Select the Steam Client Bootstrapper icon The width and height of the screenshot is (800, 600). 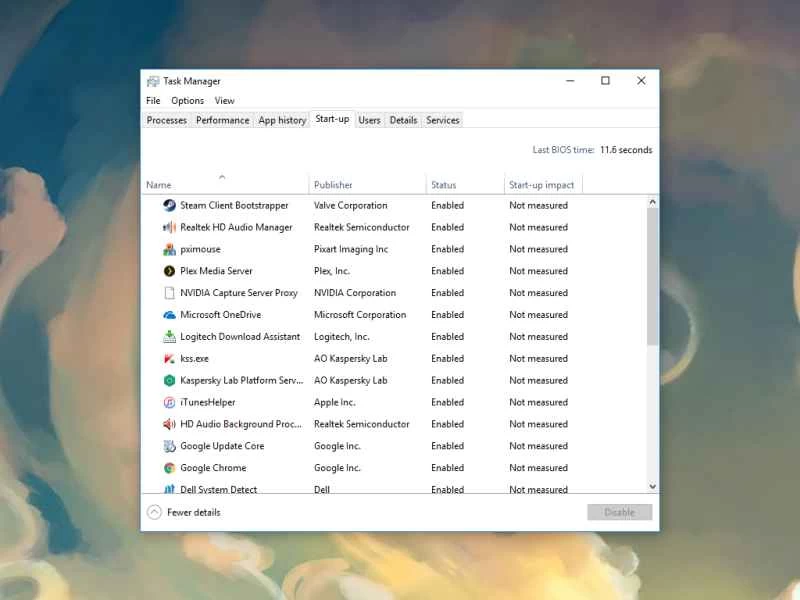(168, 205)
